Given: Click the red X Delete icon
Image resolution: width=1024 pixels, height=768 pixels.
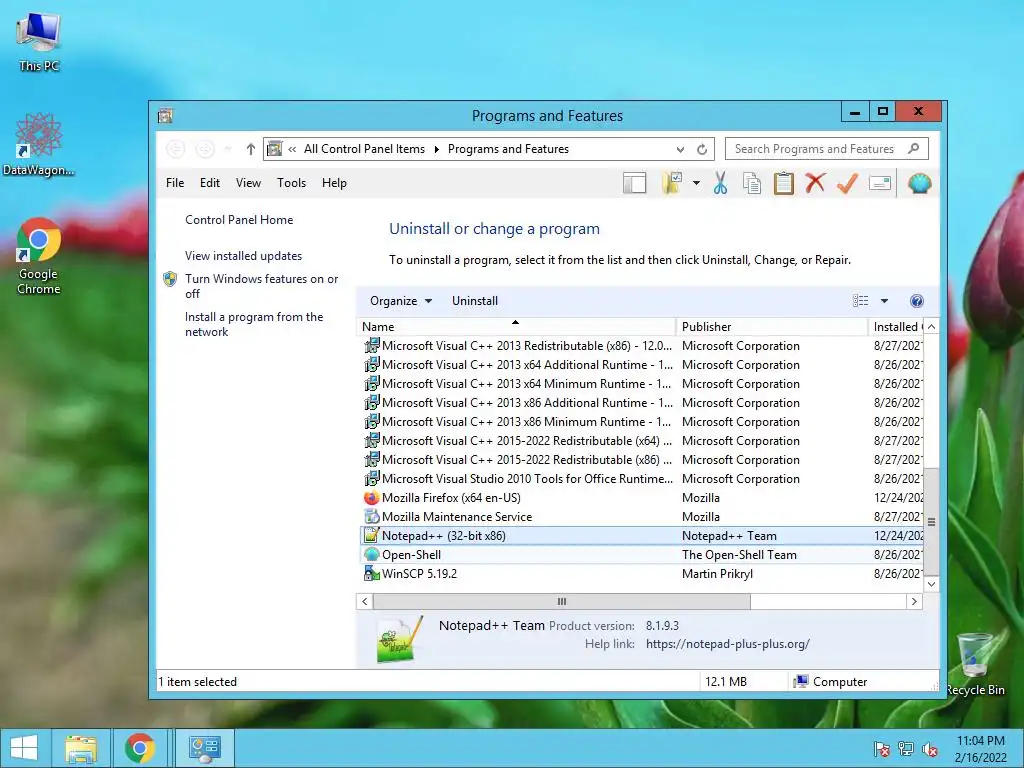Looking at the screenshot, I should (x=815, y=183).
